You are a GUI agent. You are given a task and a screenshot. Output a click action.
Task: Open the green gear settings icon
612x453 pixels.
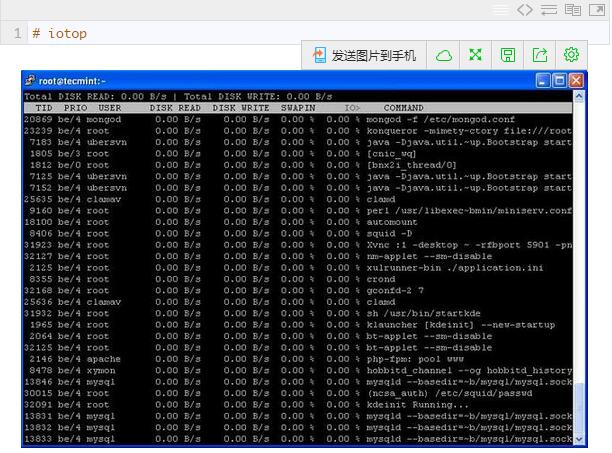(x=571, y=55)
